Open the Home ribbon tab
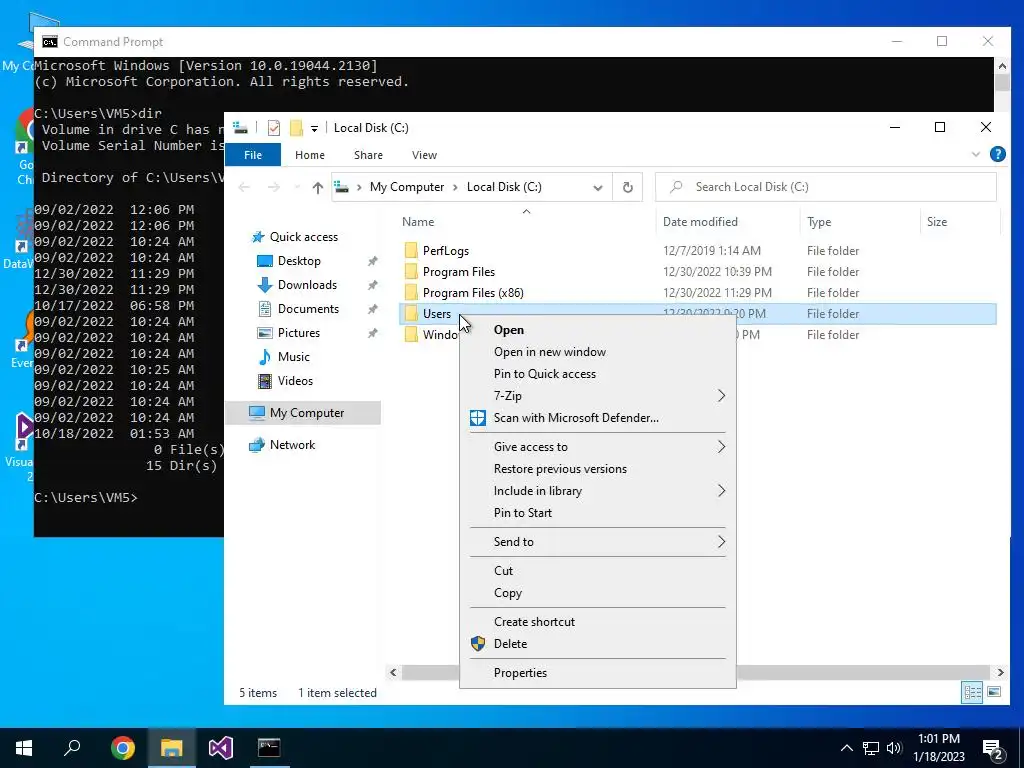 310,155
